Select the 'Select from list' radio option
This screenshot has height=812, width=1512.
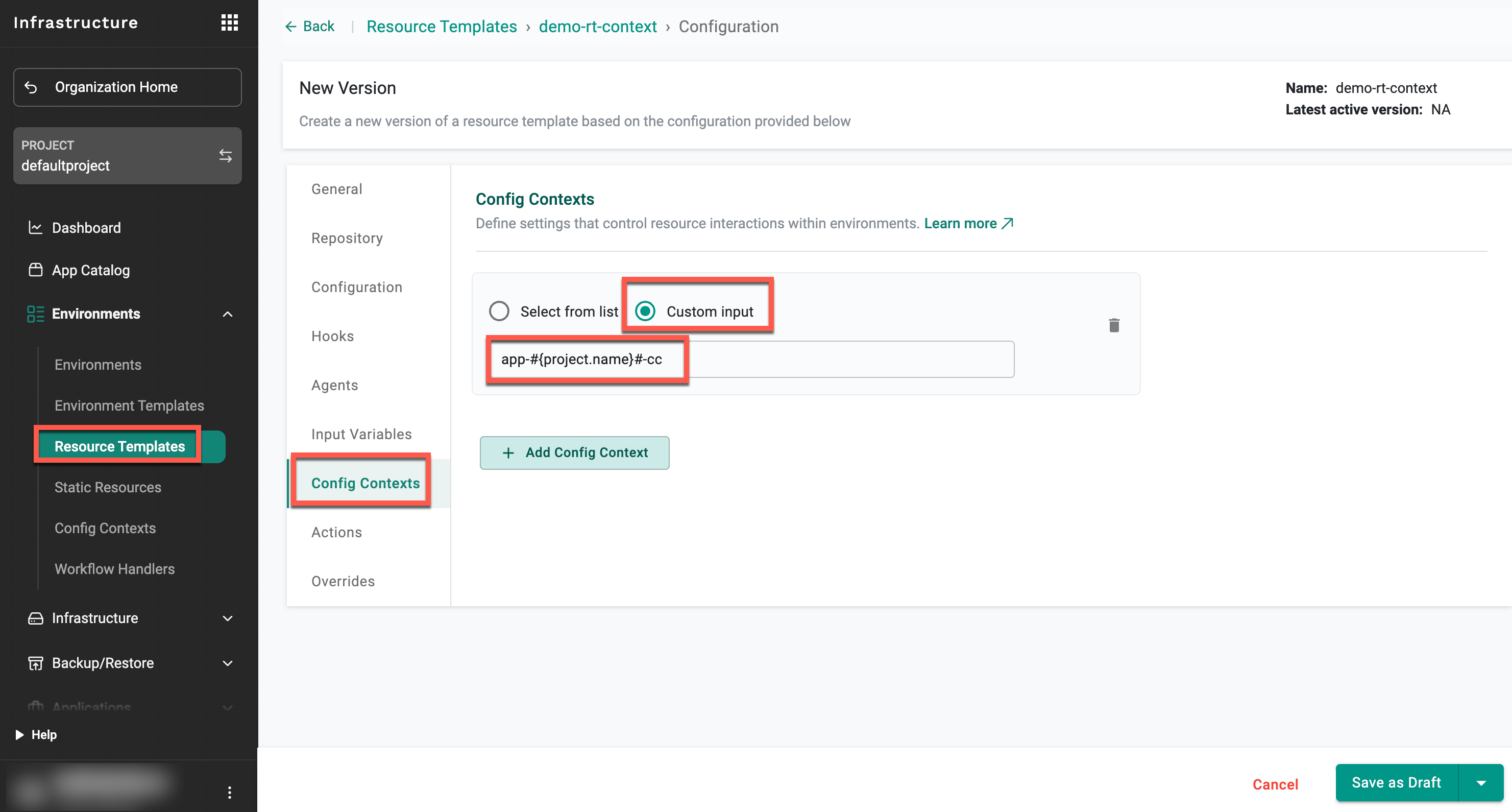pos(500,311)
